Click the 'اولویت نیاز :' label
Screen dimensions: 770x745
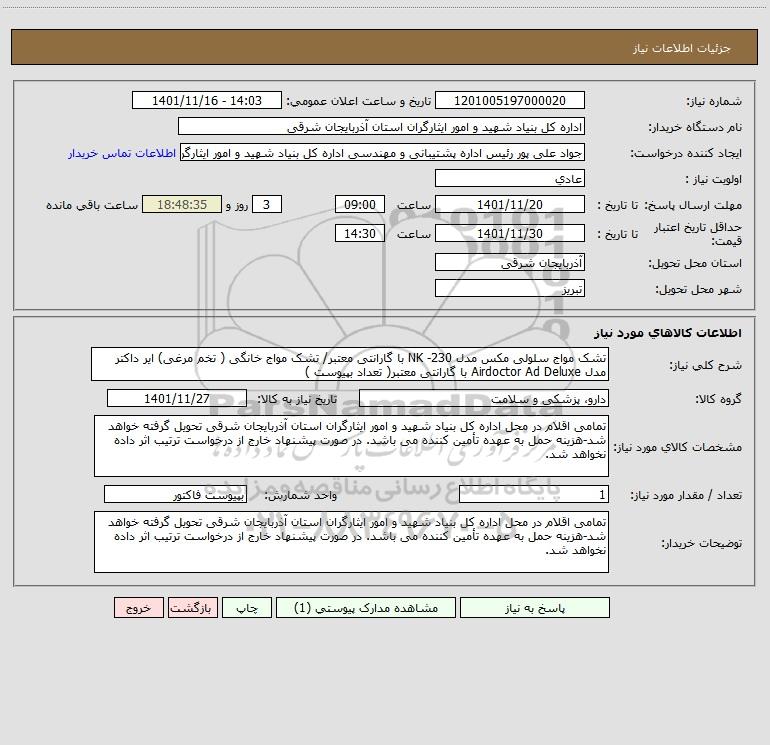(714, 179)
